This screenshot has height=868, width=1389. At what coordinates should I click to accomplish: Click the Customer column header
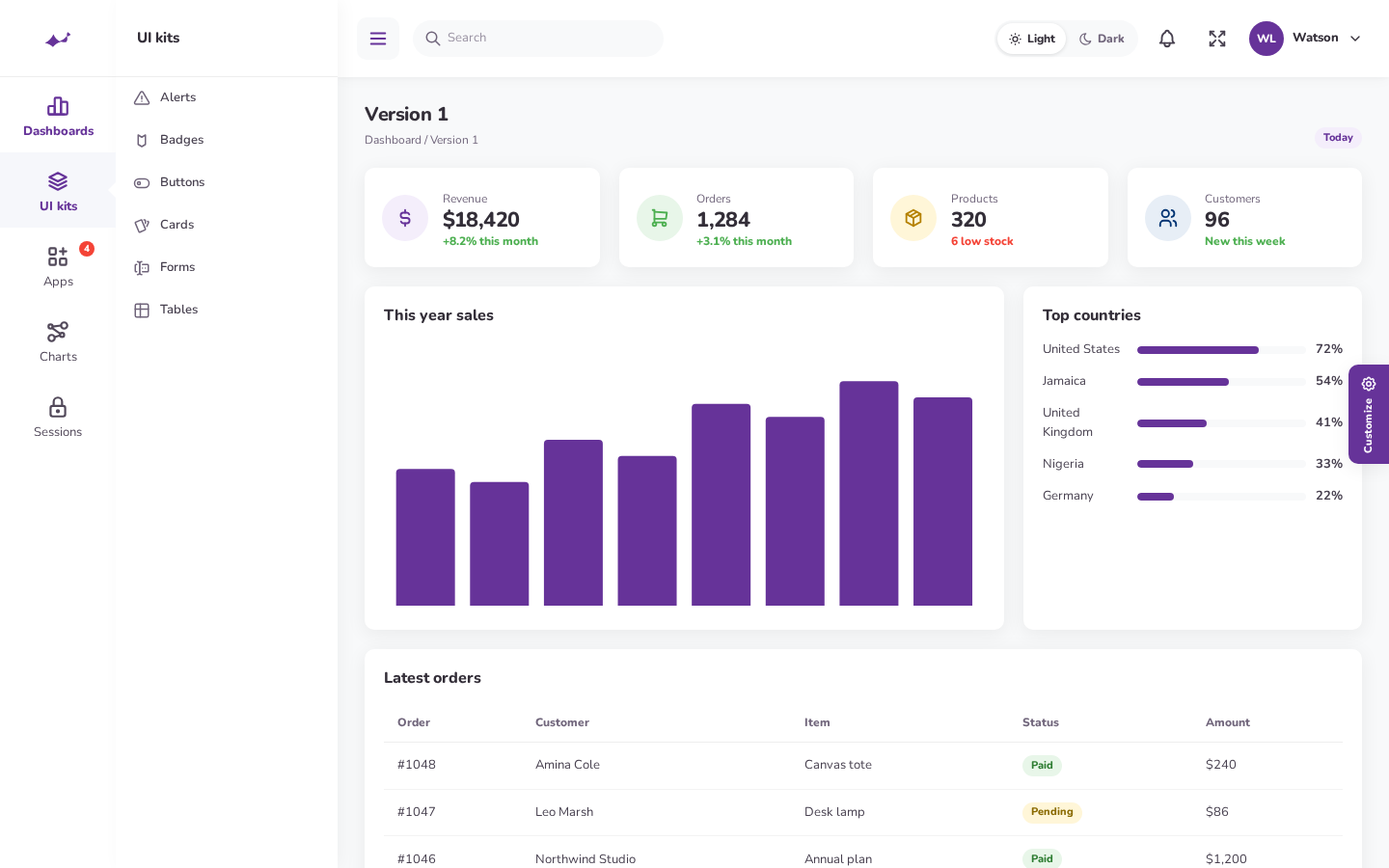pyautogui.click(x=562, y=722)
